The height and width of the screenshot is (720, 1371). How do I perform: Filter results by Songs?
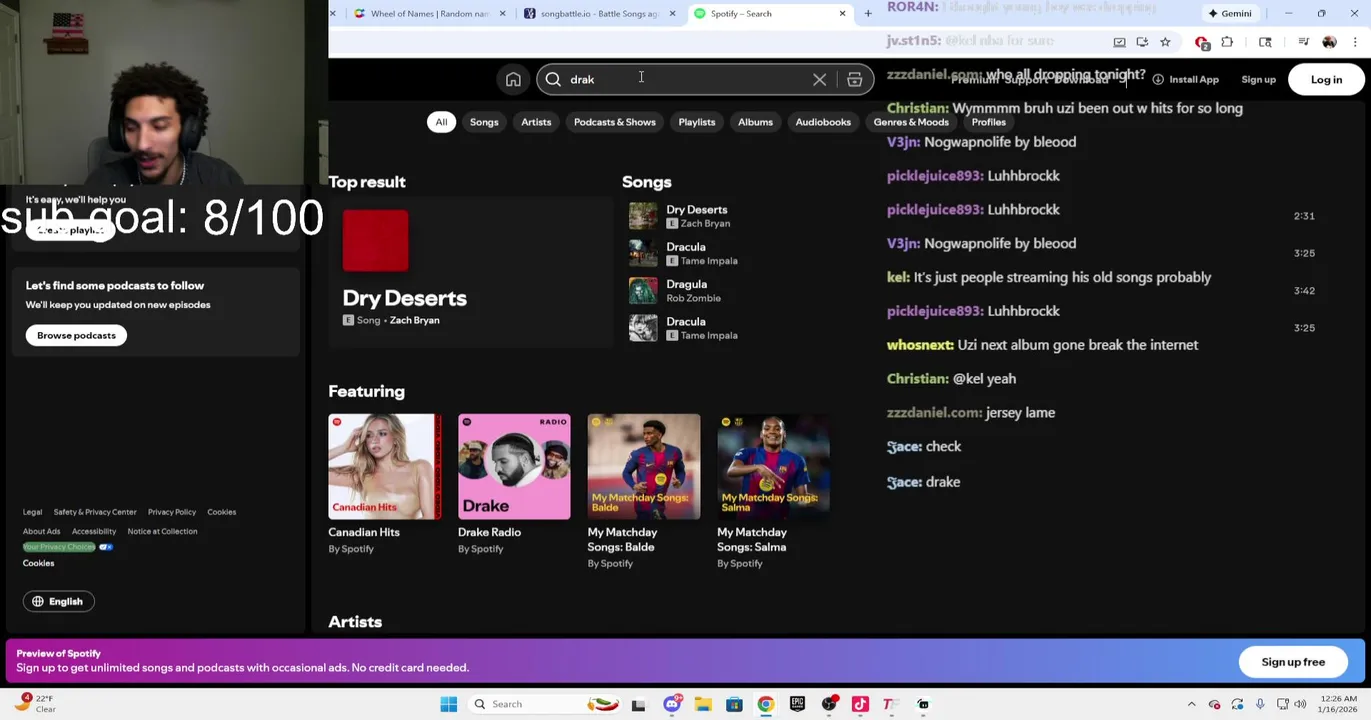coord(484,122)
